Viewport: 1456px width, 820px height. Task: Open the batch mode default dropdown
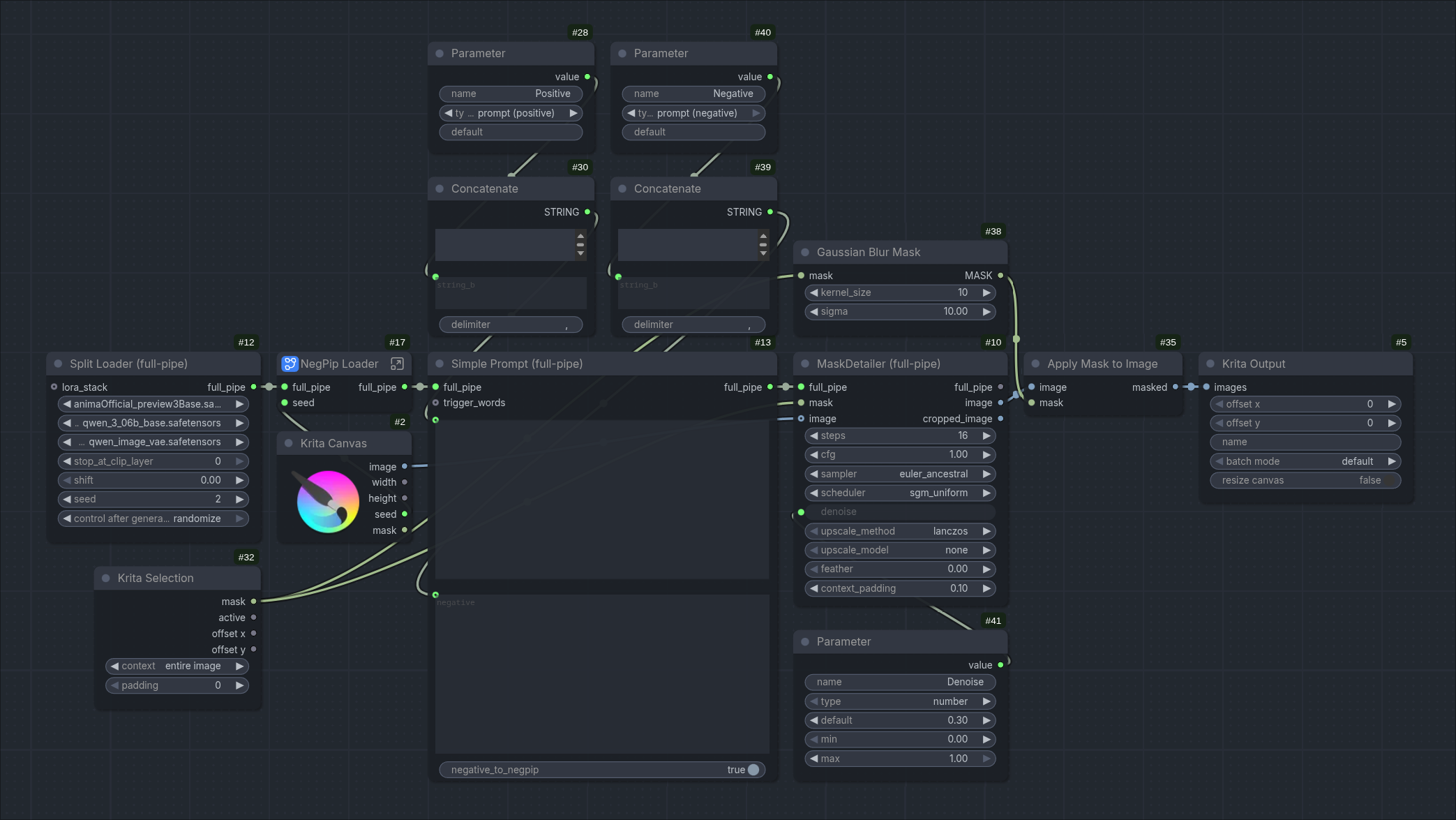(x=1305, y=461)
